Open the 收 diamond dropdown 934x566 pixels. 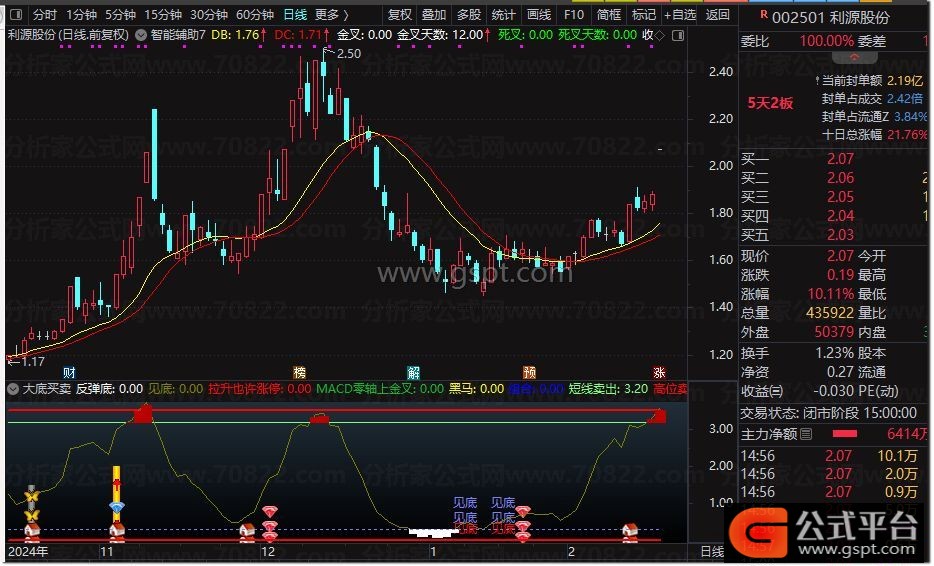[x=653, y=35]
